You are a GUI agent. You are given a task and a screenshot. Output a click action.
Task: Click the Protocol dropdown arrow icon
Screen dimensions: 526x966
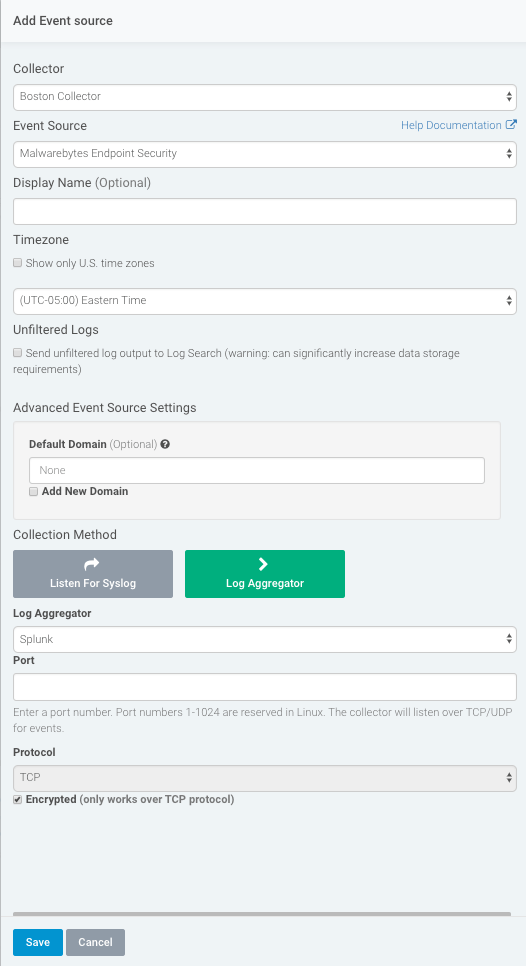click(x=509, y=778)
